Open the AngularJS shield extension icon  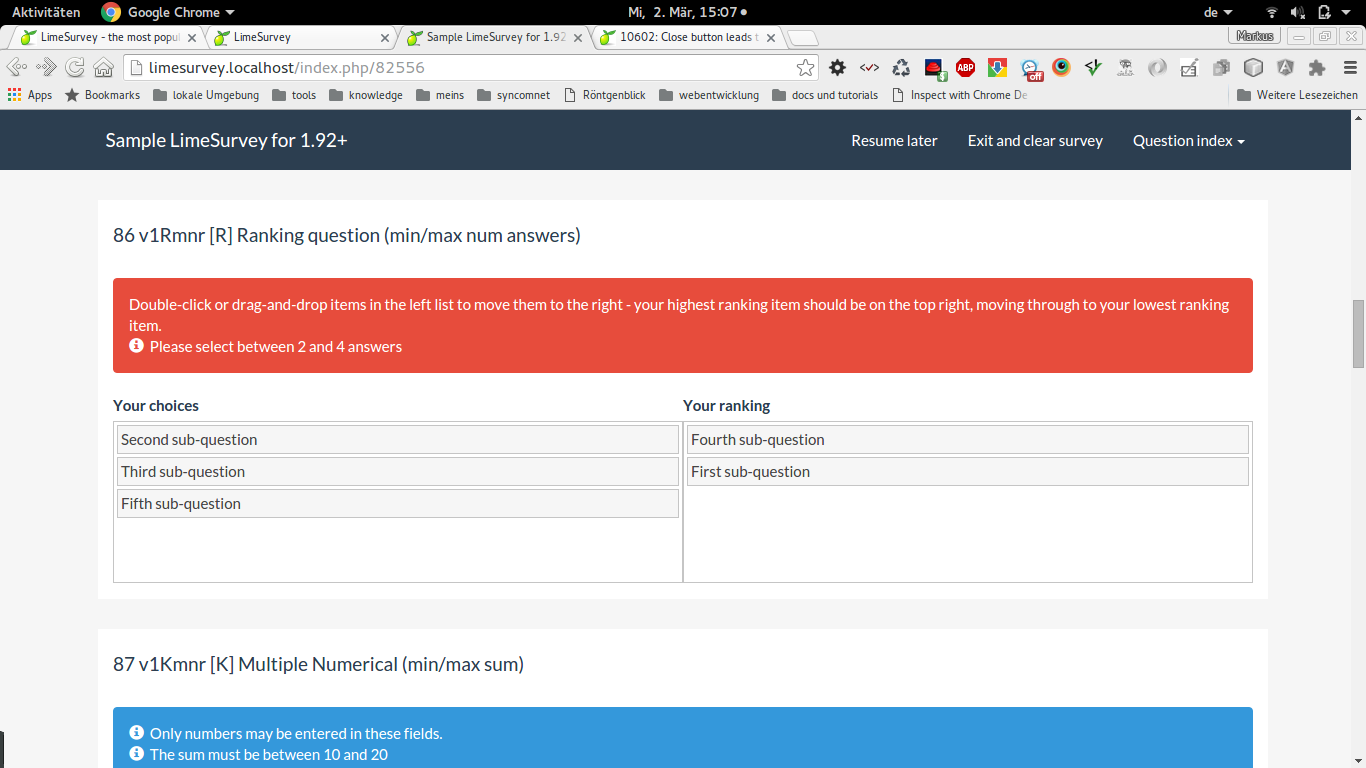(1285, 67)
